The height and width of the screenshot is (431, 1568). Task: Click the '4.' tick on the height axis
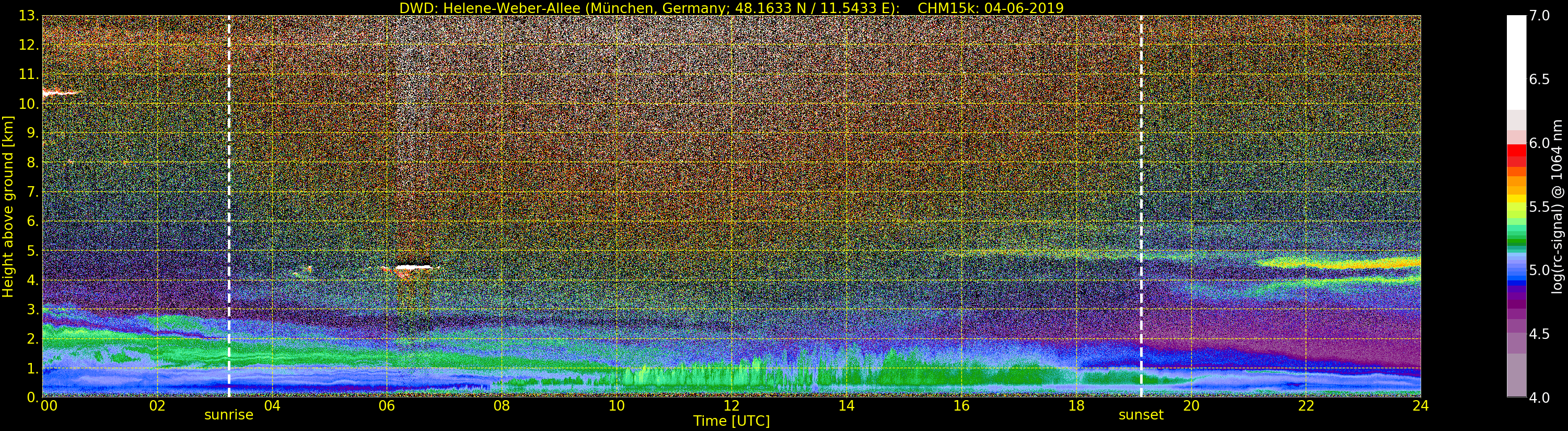(x=32, y=280)
